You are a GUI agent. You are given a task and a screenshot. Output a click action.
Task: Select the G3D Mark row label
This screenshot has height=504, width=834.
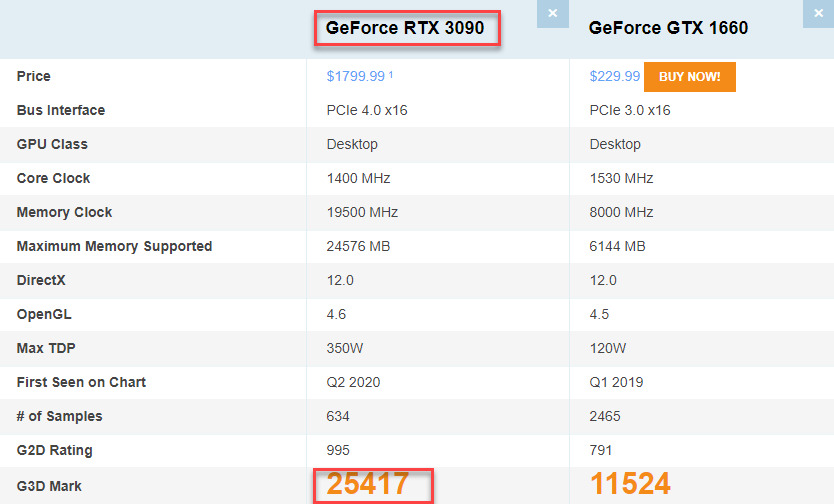(49, 486)
